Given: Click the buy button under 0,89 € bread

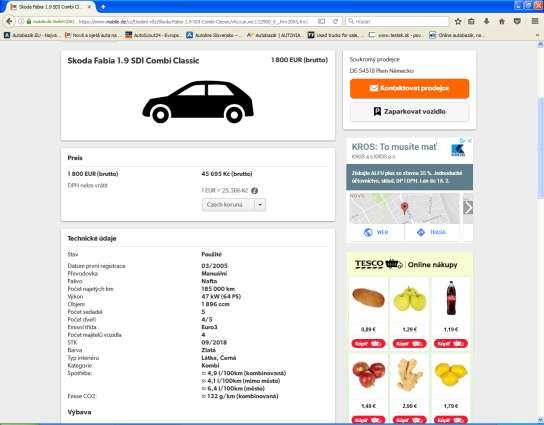Looking at the screenshot, I should tap(368, 343).
